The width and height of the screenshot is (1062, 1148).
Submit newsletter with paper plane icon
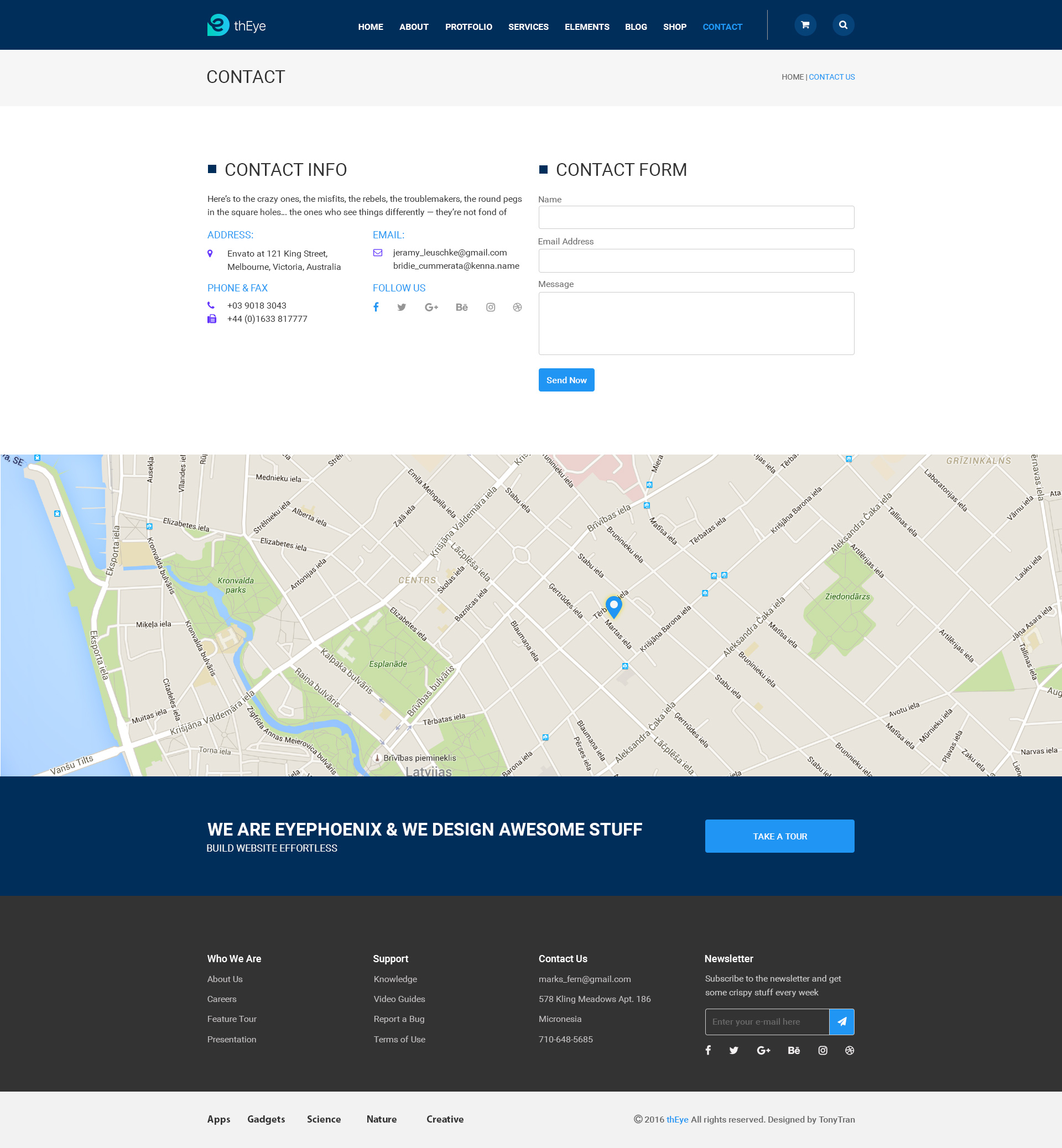click(841, 1021)
